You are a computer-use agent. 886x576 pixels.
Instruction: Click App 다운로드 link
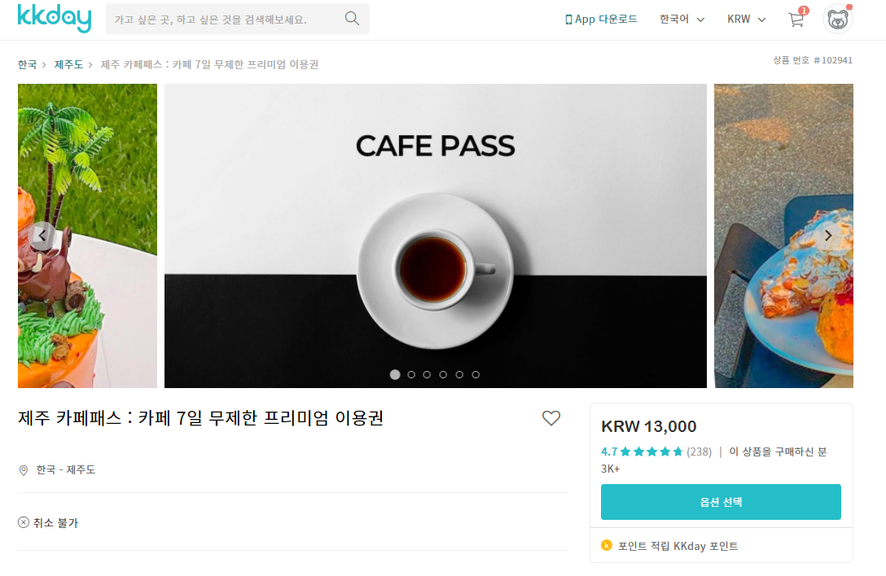tap(601, 19)
